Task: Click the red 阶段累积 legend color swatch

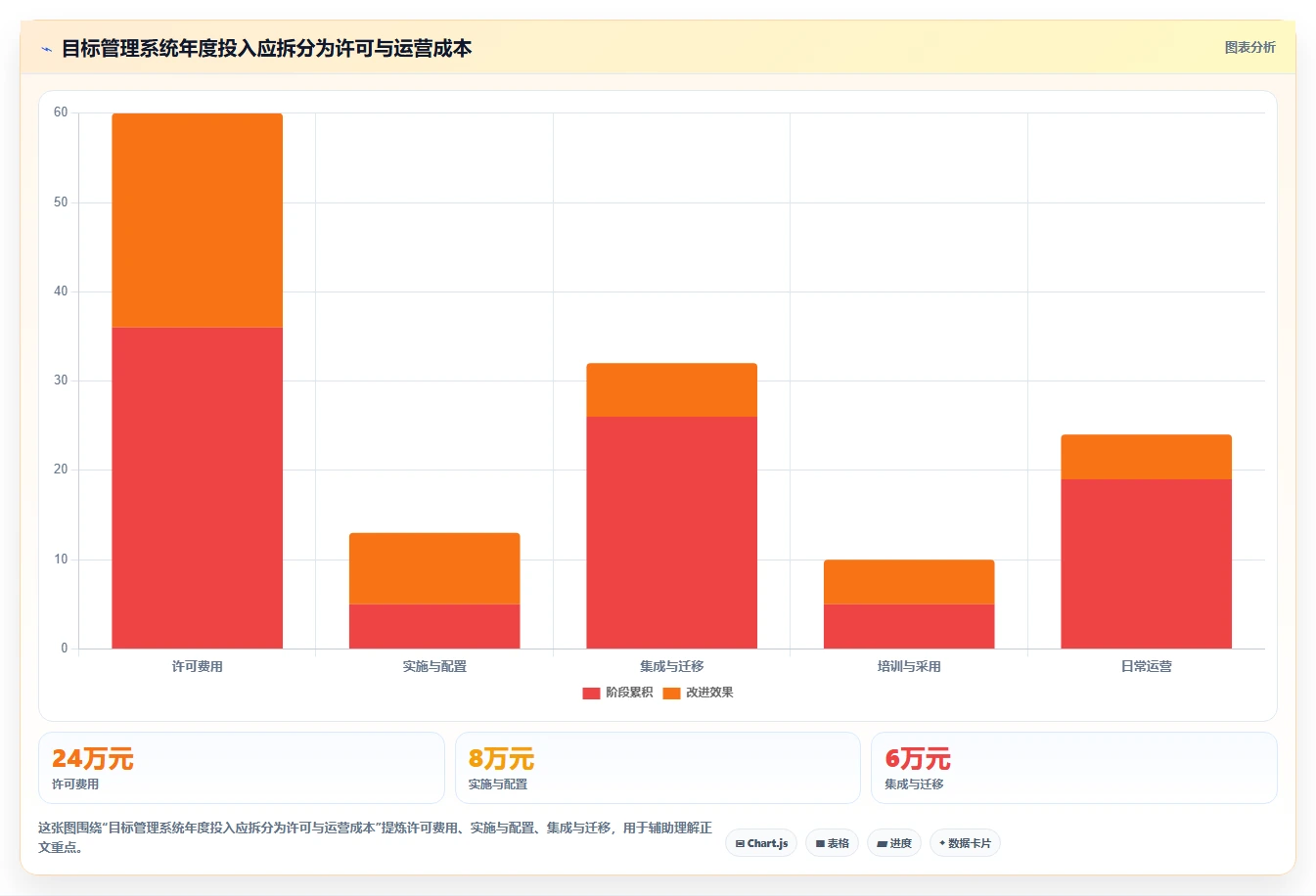Action: coord(591,693)
